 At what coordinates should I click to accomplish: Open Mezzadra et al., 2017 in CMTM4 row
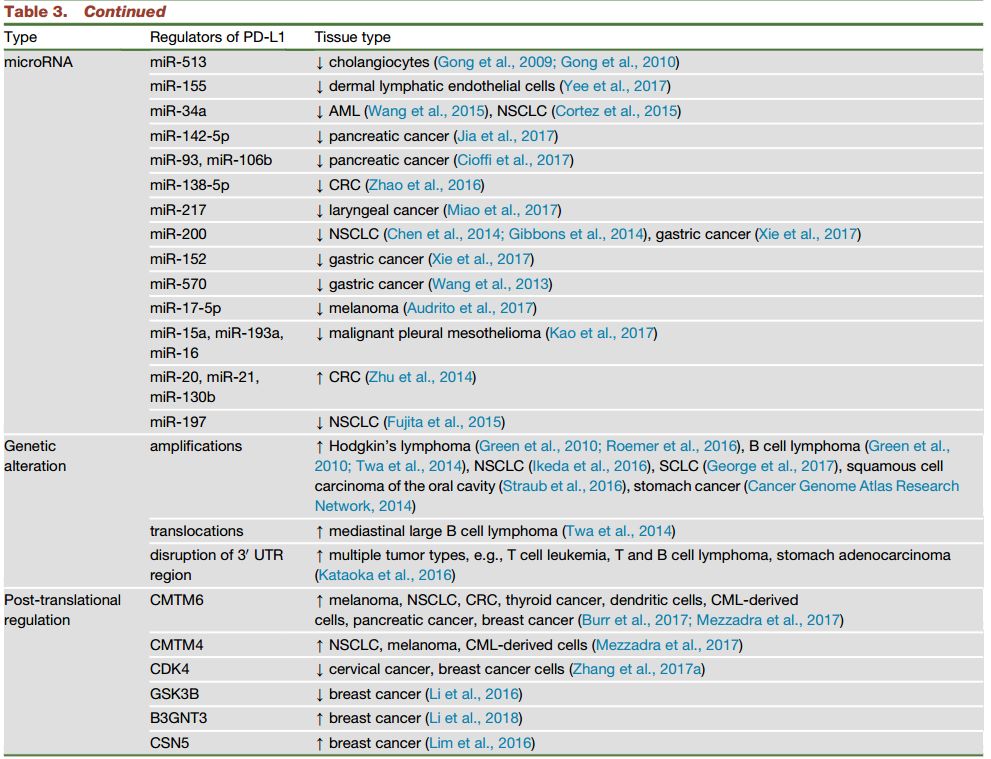point(667,645)
